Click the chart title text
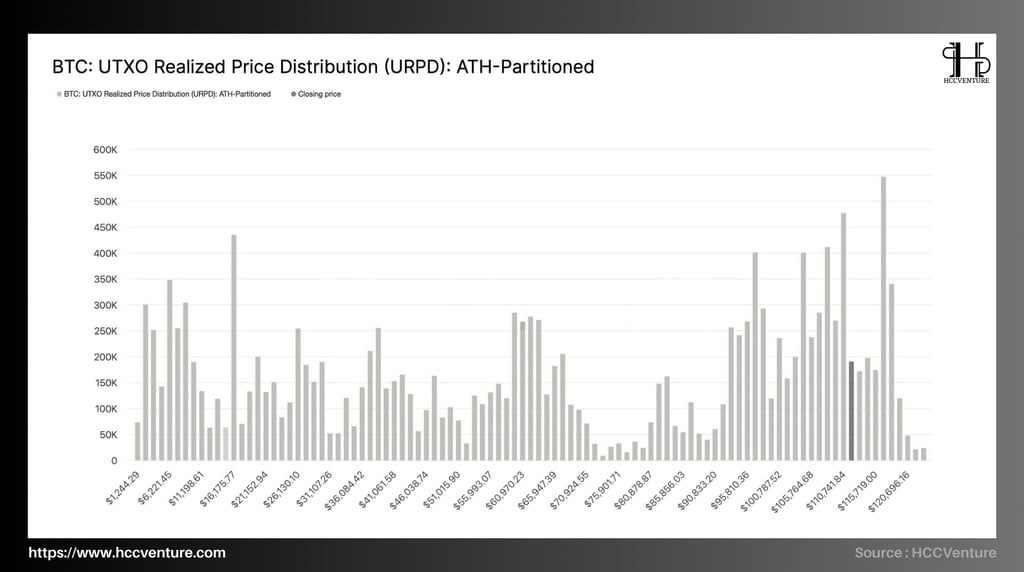Viewport: 1024px width, 572px height. click(323, 67)
